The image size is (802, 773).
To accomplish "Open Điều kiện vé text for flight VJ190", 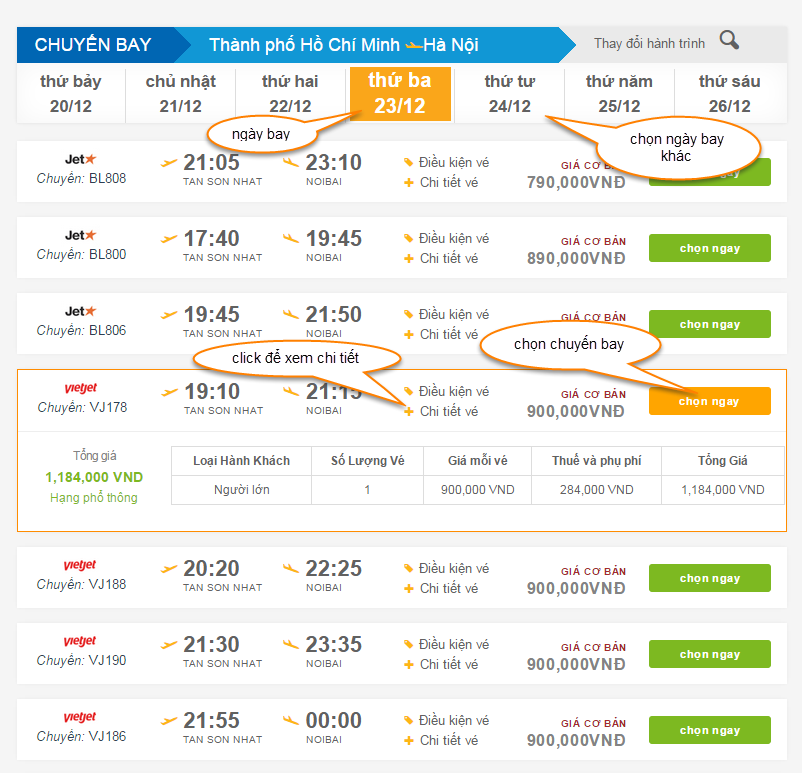I will coord(454,644).
